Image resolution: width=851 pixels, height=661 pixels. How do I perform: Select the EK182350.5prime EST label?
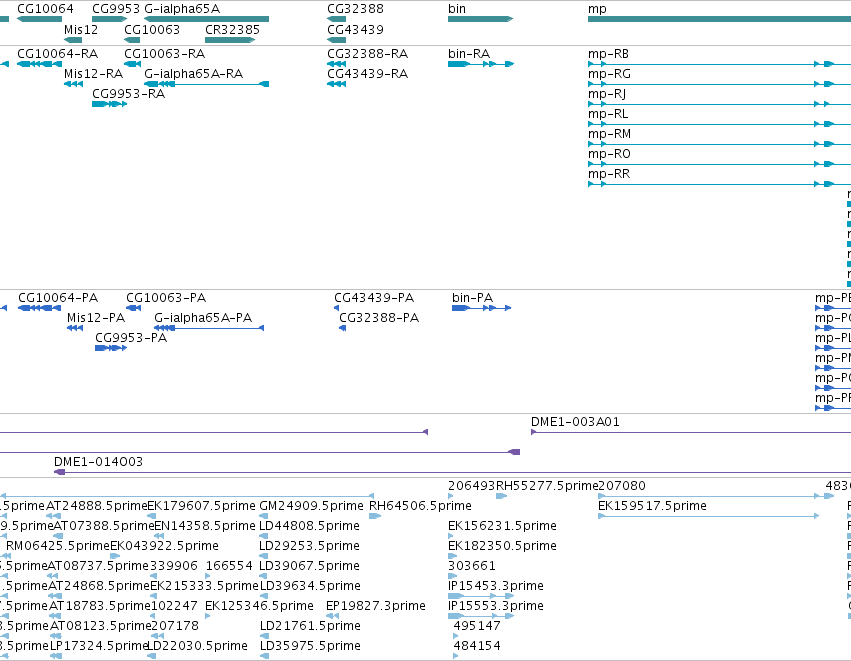(x=503, y=546)
